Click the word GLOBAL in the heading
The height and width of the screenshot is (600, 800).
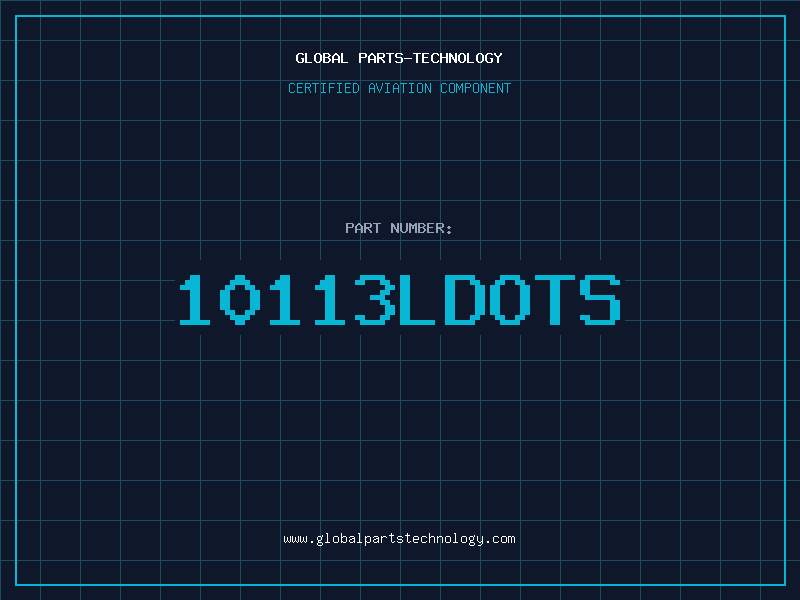tap(321, 58)
